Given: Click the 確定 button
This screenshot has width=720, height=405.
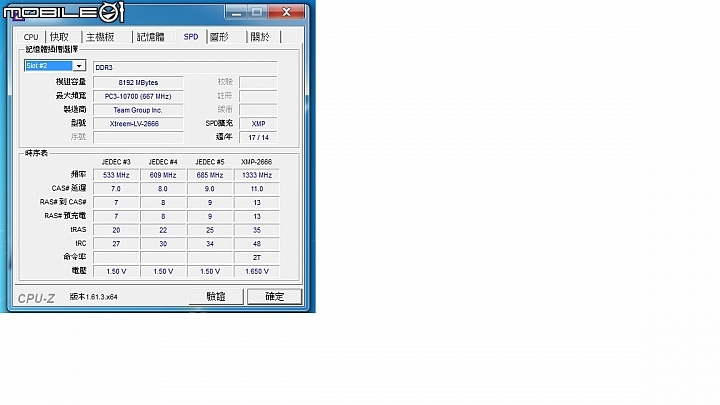Looking at the screenshot, I should pyautogui.click(x=275, y=297).
